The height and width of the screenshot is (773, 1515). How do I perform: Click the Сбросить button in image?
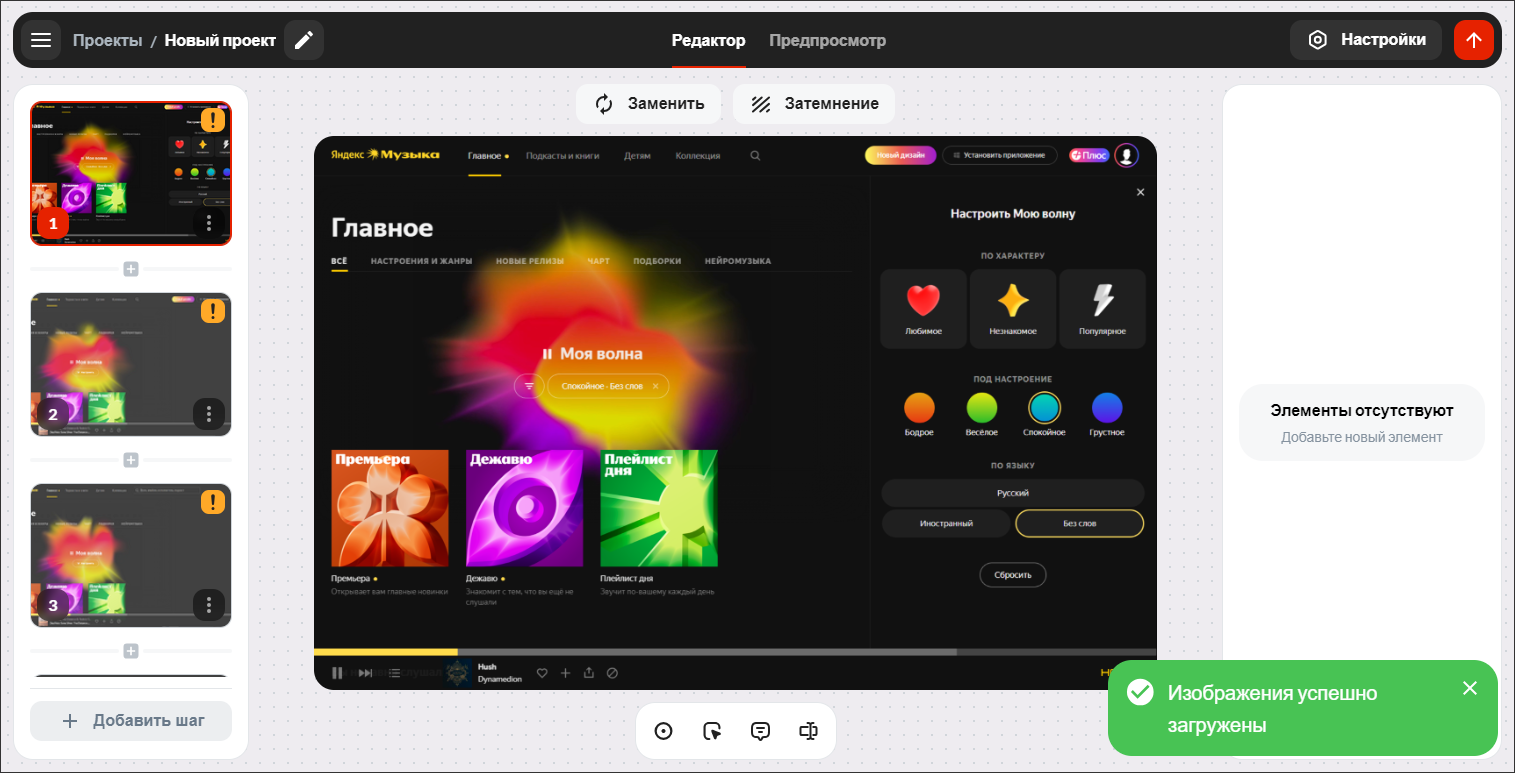click(x=1012, y=575)
